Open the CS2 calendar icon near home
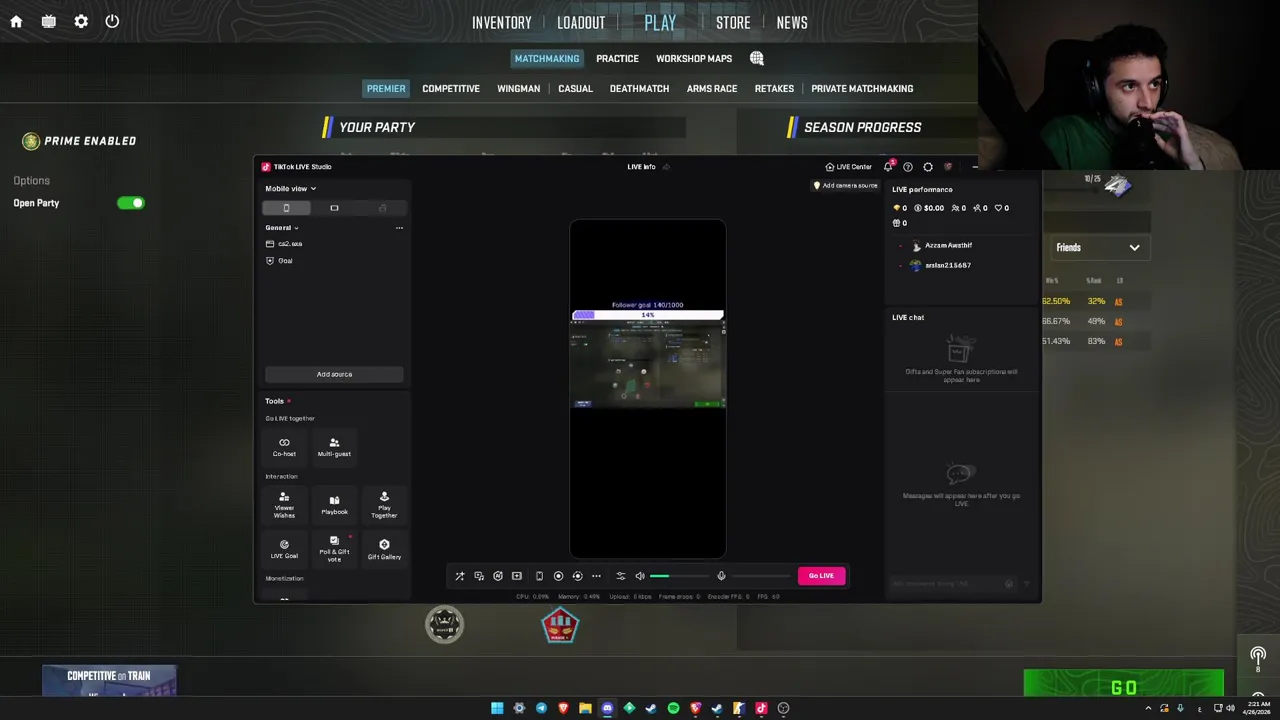Screen dimensions: 1280x720 [x=48, y=21]
